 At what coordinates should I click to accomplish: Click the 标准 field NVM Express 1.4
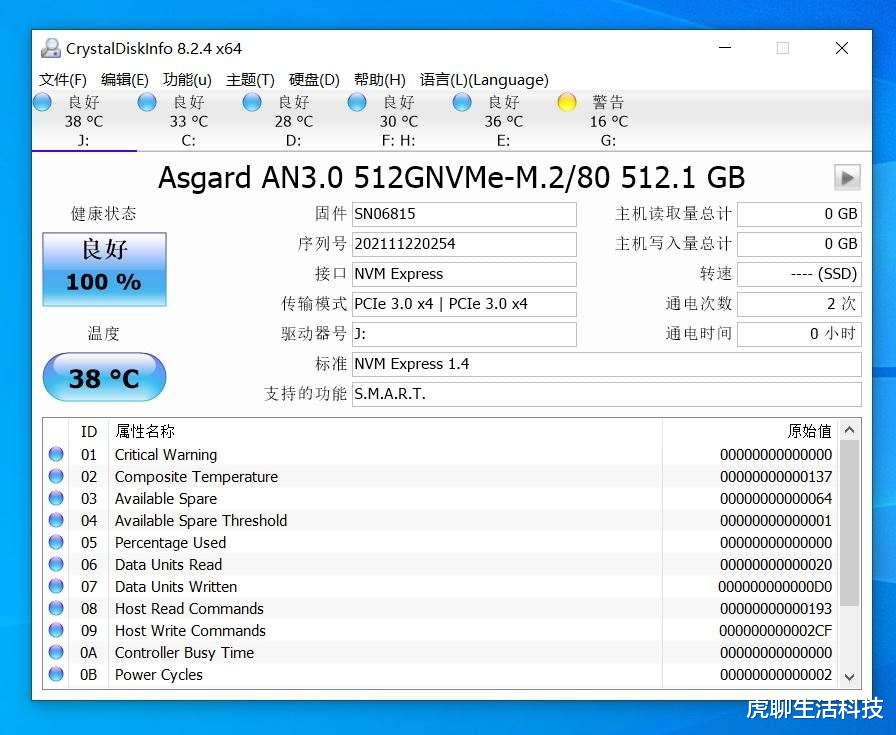pos(606,364)
